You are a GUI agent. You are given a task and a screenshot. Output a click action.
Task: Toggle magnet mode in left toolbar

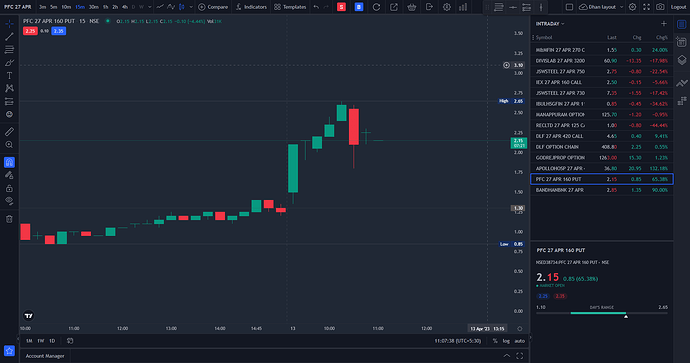[9, 162]
